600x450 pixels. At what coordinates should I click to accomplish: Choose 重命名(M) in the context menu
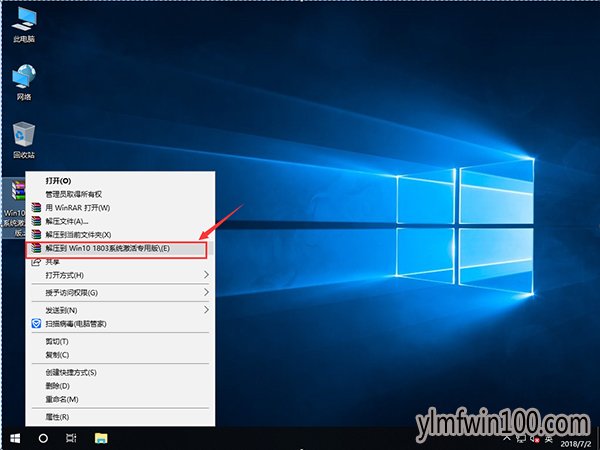[x=120, y=399]
